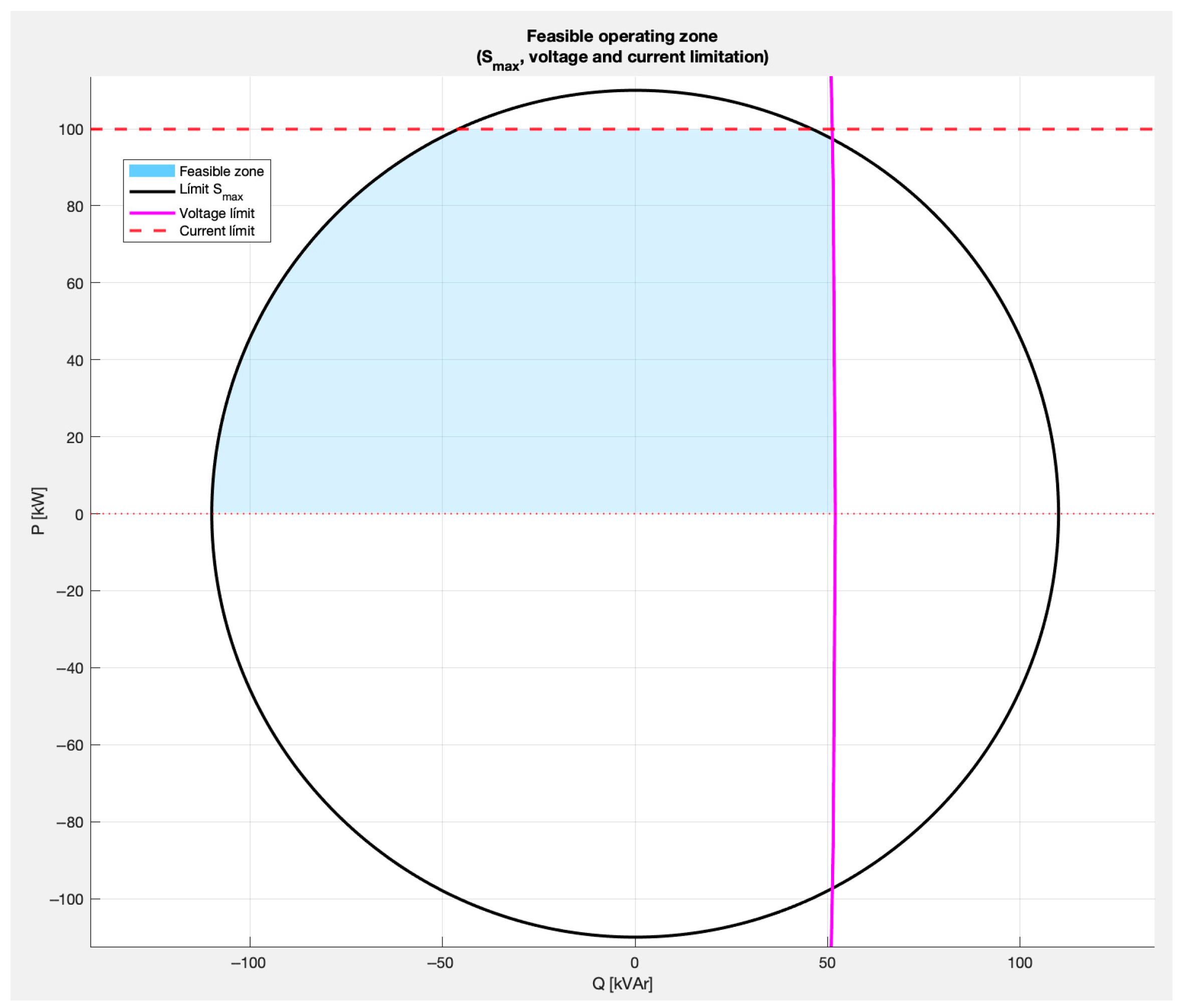Viewport: 1184px width, 1008px height.
Task: Click the 'Feasible operating zone' plot title
Action: (622, 37)
